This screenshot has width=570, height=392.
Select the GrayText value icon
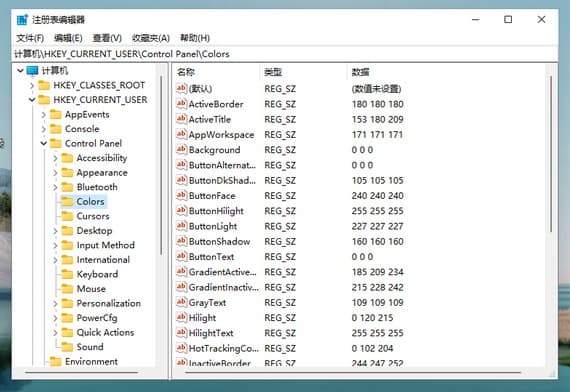[x=181, y=303]
